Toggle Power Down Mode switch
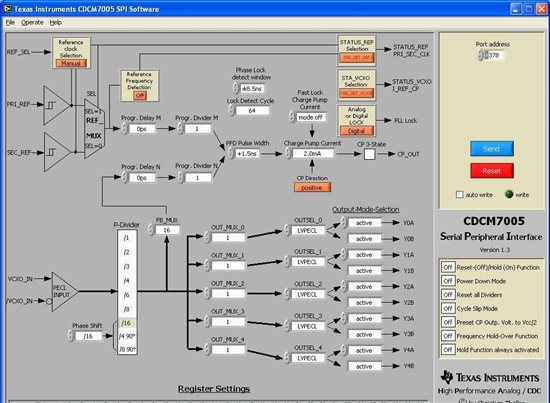The width and height of the screenshot is (550, 403). [x=448, y=281]
